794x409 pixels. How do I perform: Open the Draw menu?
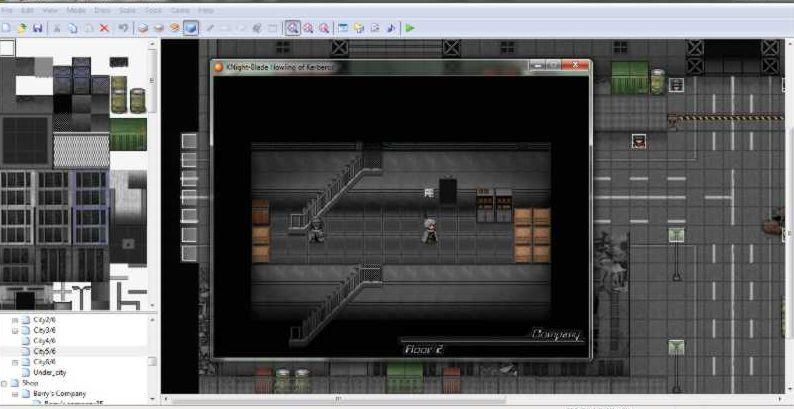[103, 10]
